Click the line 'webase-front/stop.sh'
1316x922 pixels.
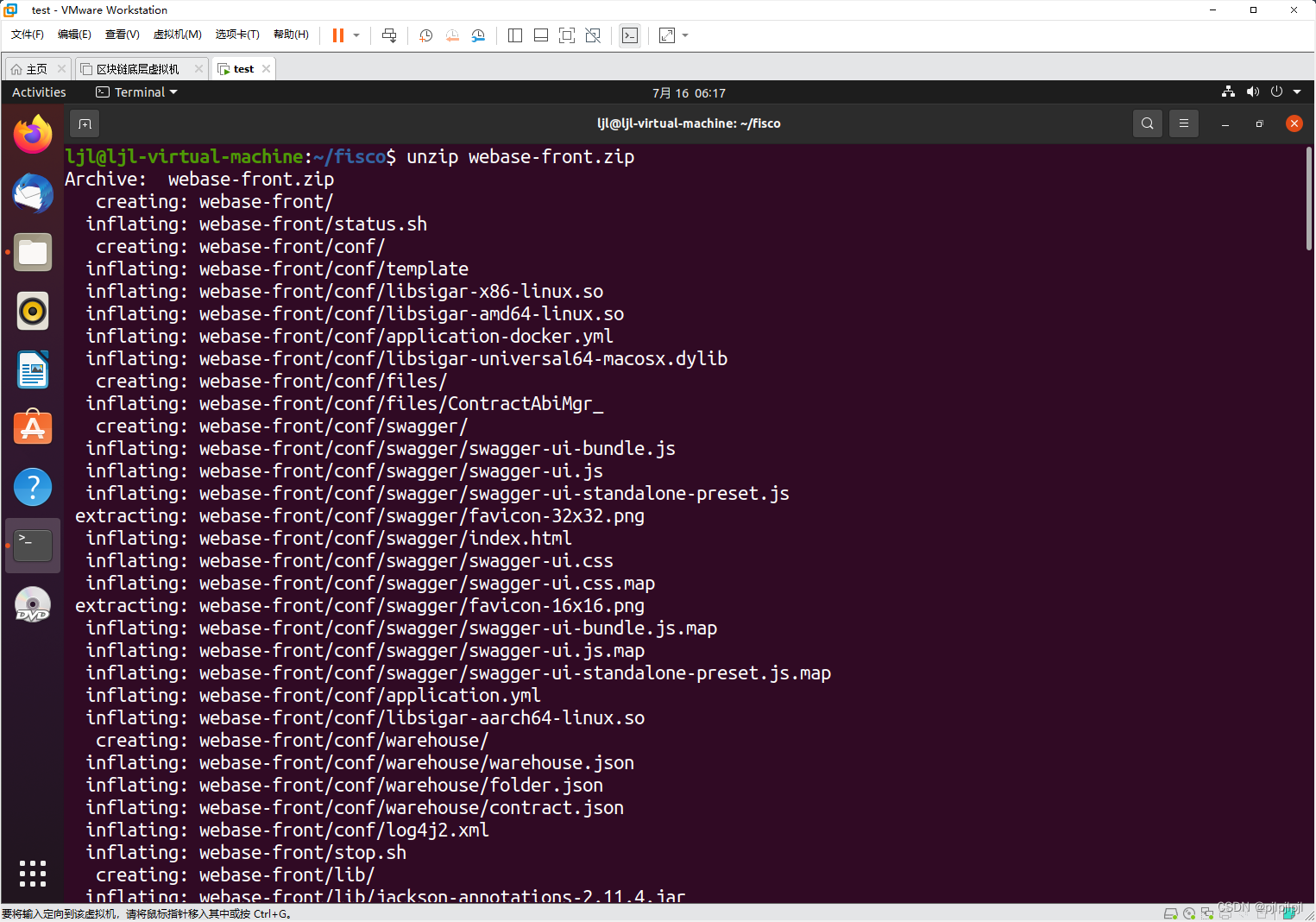303,852
